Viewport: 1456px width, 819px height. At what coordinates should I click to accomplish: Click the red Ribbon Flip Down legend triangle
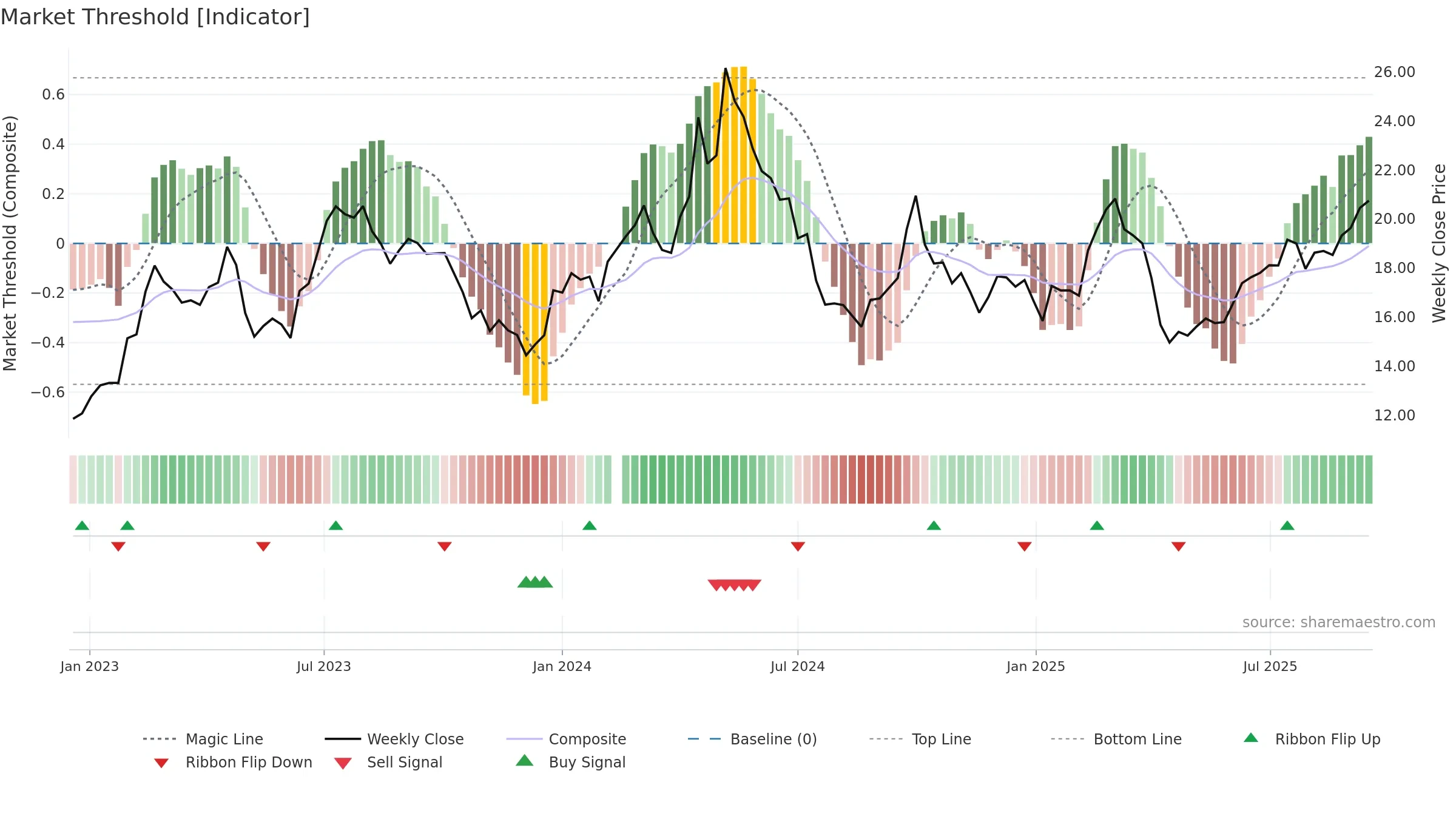[161, 763]
